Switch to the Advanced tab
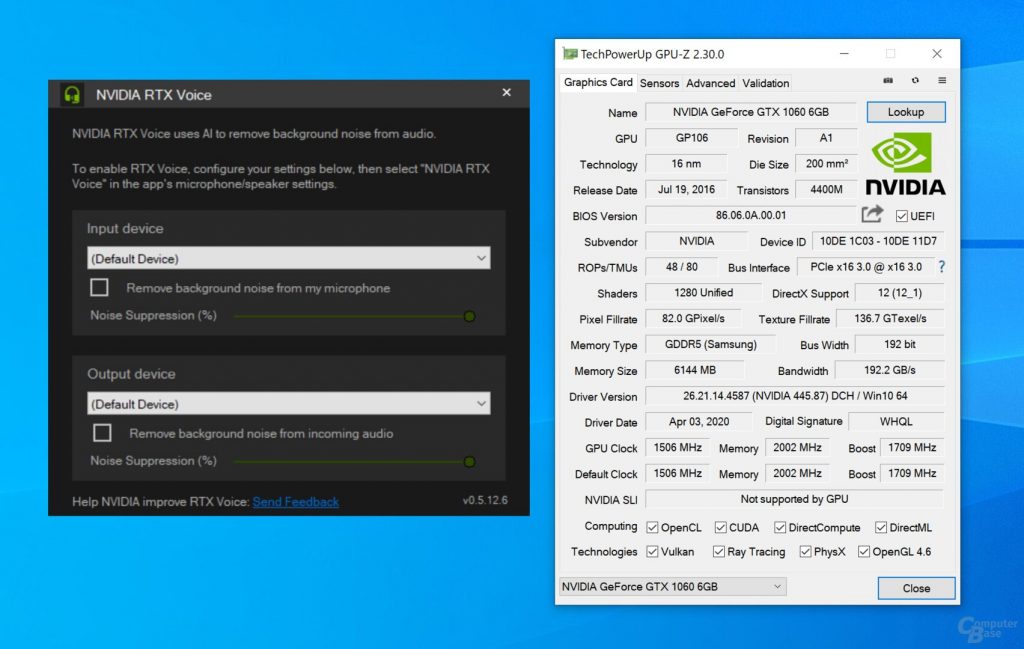This screenshot has height=649, width=1024. pos(711,83)
